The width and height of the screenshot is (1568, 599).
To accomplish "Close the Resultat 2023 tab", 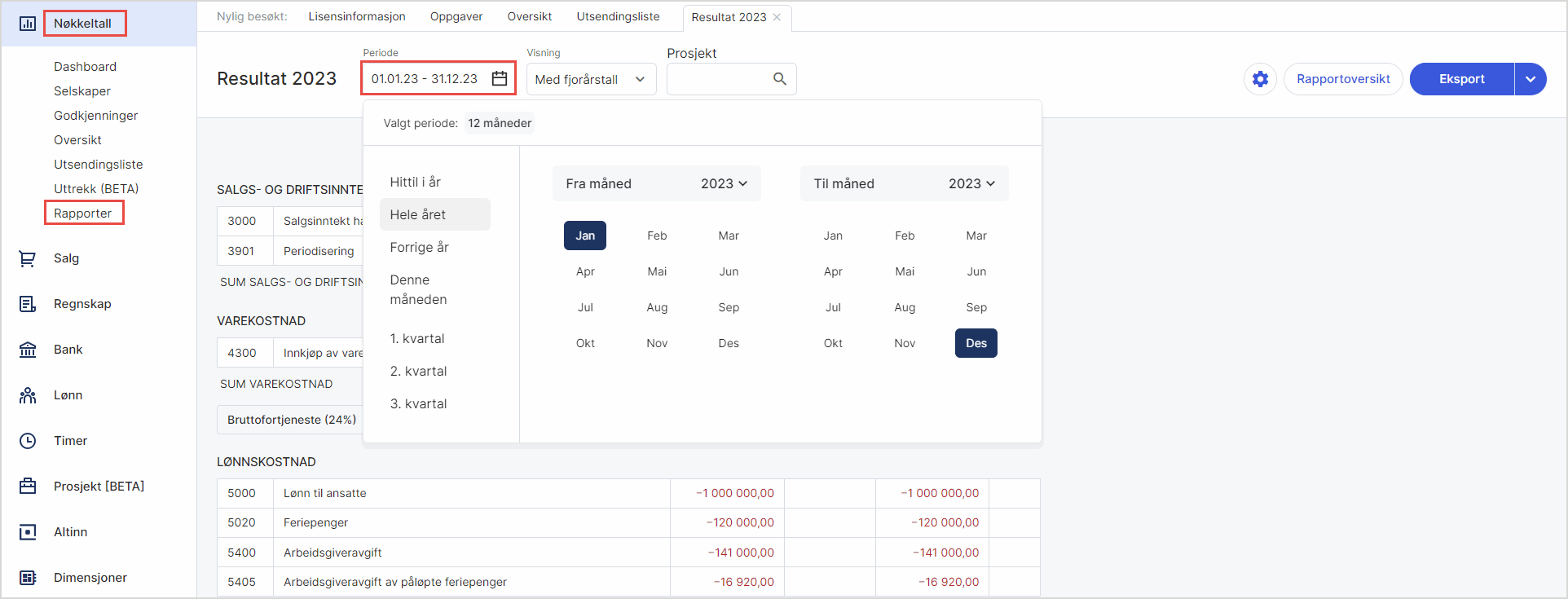I will (x=777, y=17).
